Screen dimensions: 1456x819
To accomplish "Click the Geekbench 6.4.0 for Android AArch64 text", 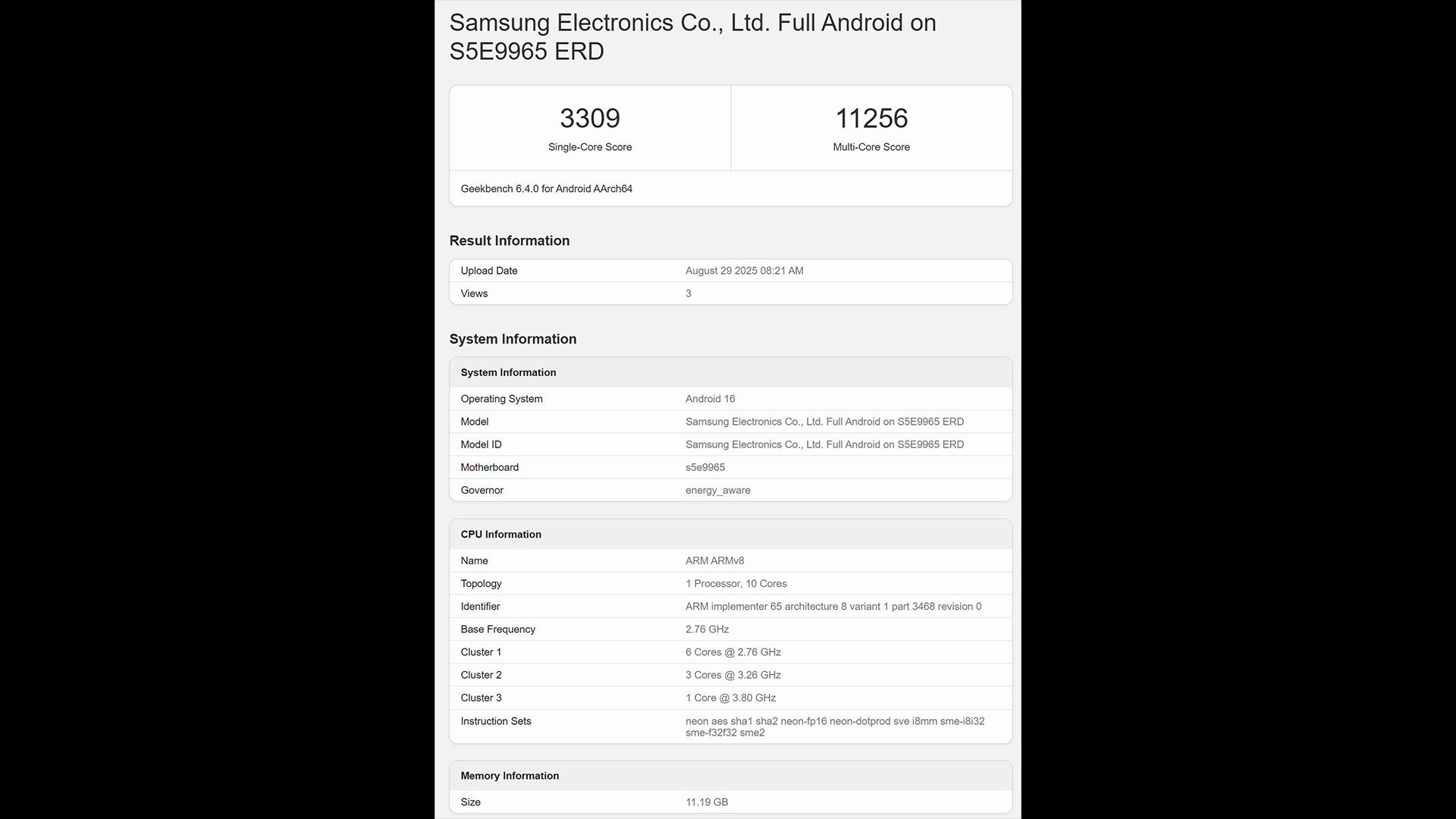I will click(546, 189).
